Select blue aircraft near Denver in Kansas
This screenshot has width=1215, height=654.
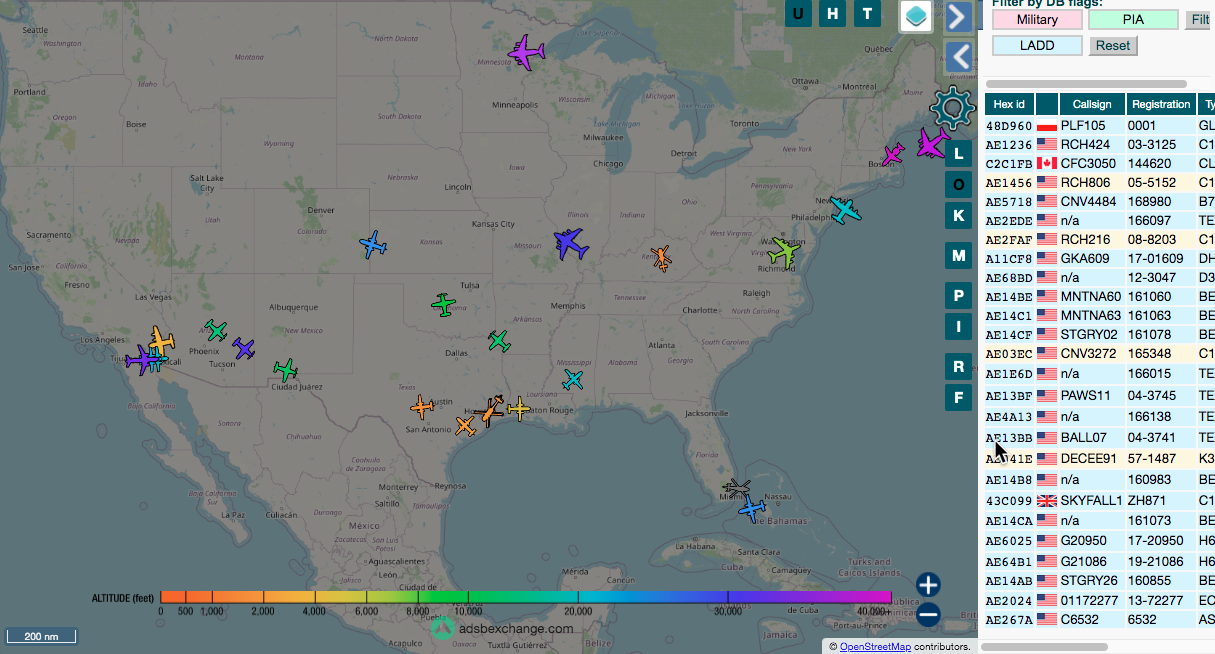point(373,244)
